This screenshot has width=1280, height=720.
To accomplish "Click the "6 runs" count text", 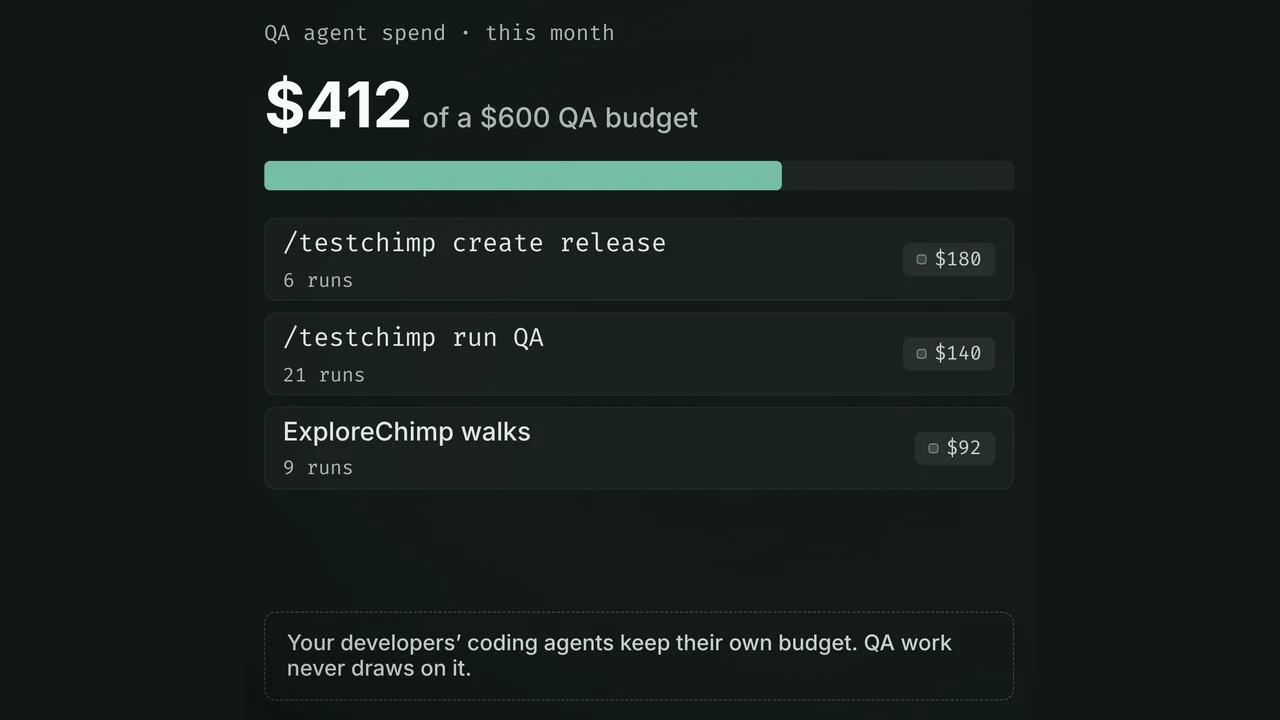I will coord(318,281).
